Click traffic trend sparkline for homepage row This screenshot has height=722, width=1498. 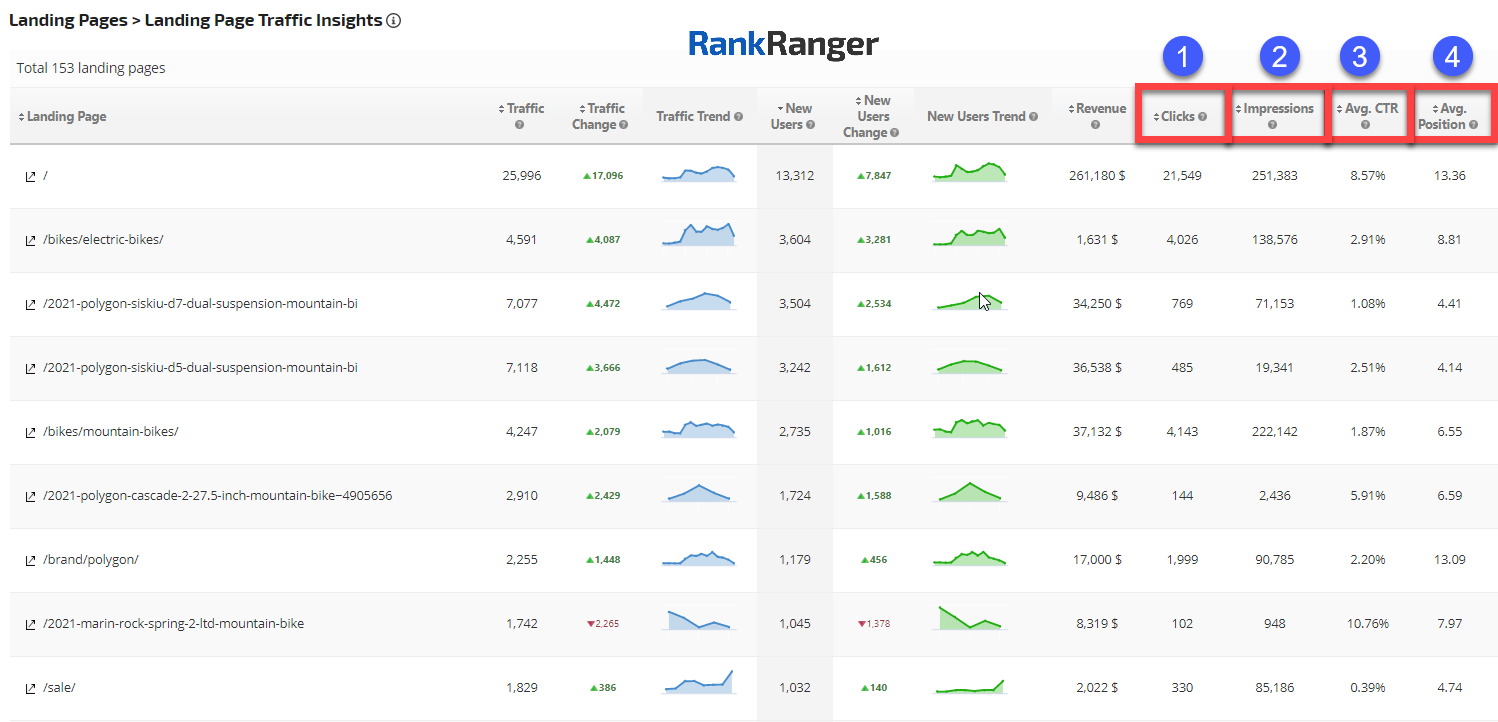coord(698,175)
